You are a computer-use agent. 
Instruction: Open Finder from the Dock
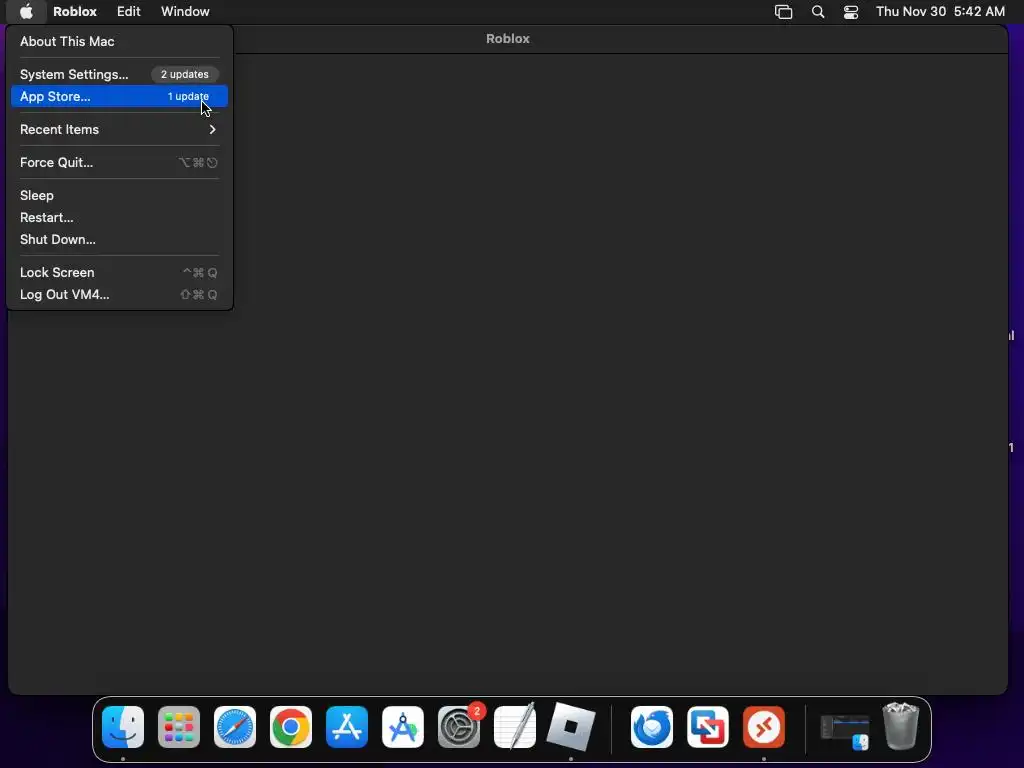[x=123, y=727]
